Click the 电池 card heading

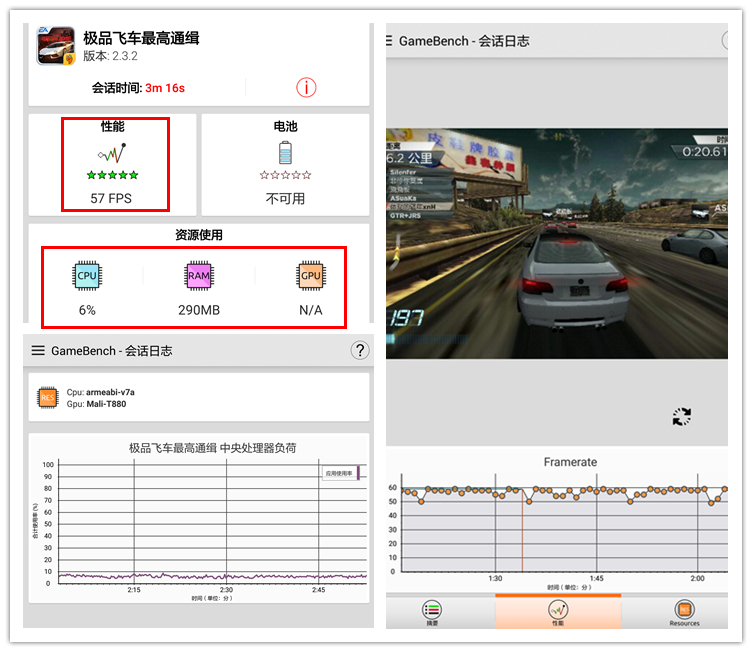pyautogui.click(x=285, y=126)
